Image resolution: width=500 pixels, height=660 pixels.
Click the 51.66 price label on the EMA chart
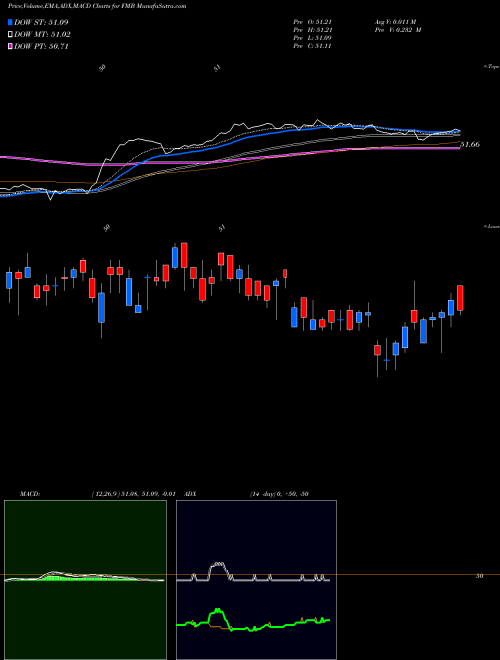coord(470,144)
